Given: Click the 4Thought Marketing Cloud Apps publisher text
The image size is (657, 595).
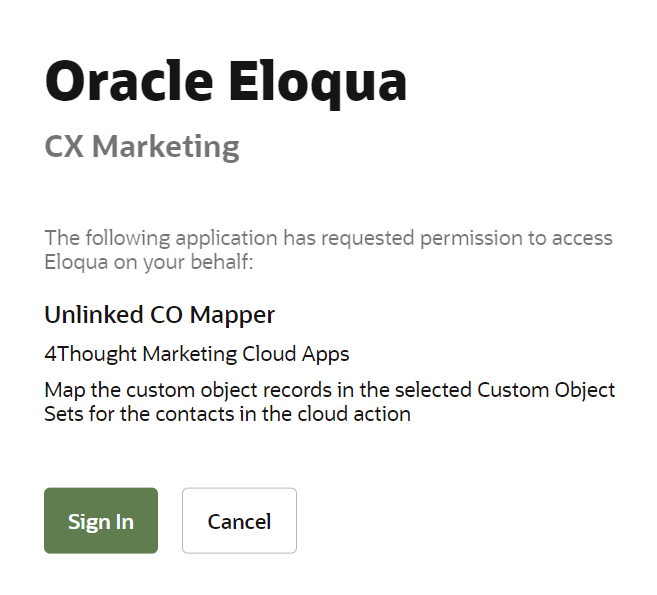Looking at the screenshot, I should (197, 354).
